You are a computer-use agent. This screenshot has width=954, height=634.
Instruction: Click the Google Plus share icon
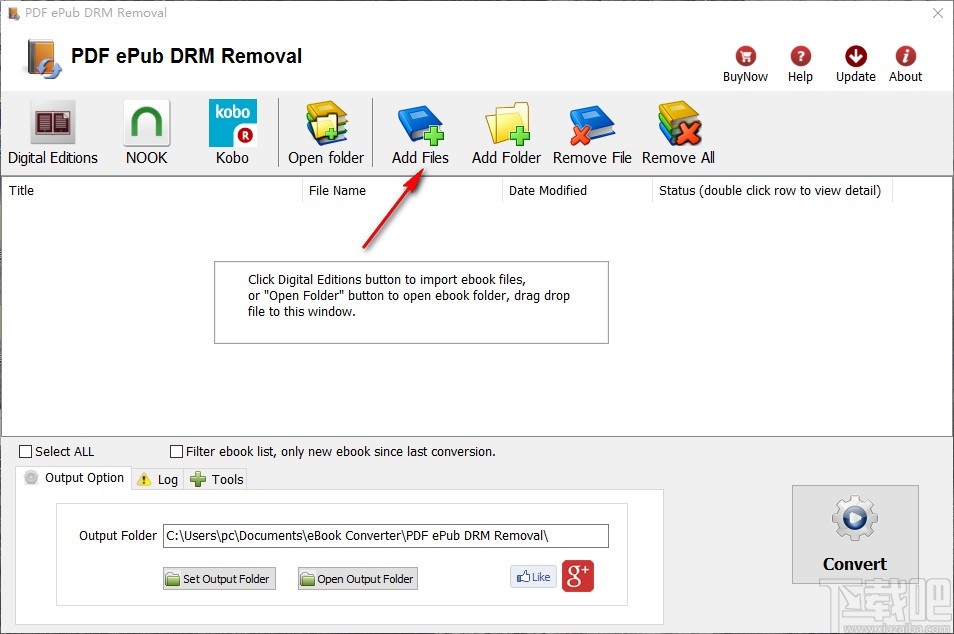pyautogui.click(x=577, y=576)
